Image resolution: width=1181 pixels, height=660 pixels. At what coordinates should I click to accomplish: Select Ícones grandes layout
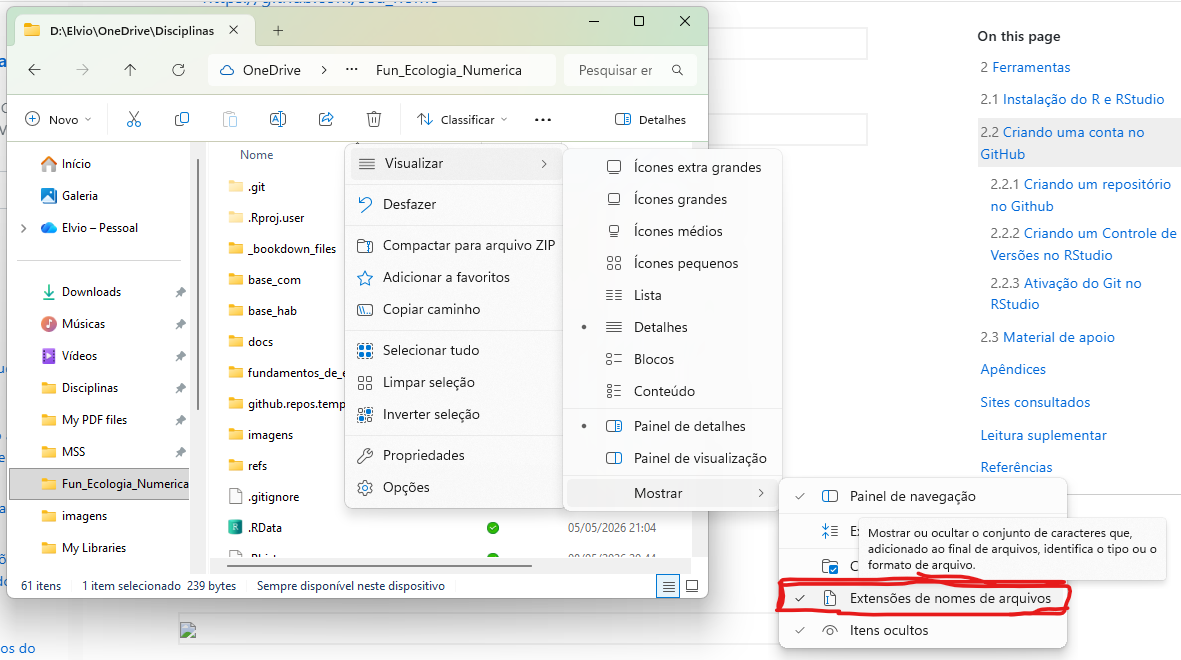click(x=673, y=199)
